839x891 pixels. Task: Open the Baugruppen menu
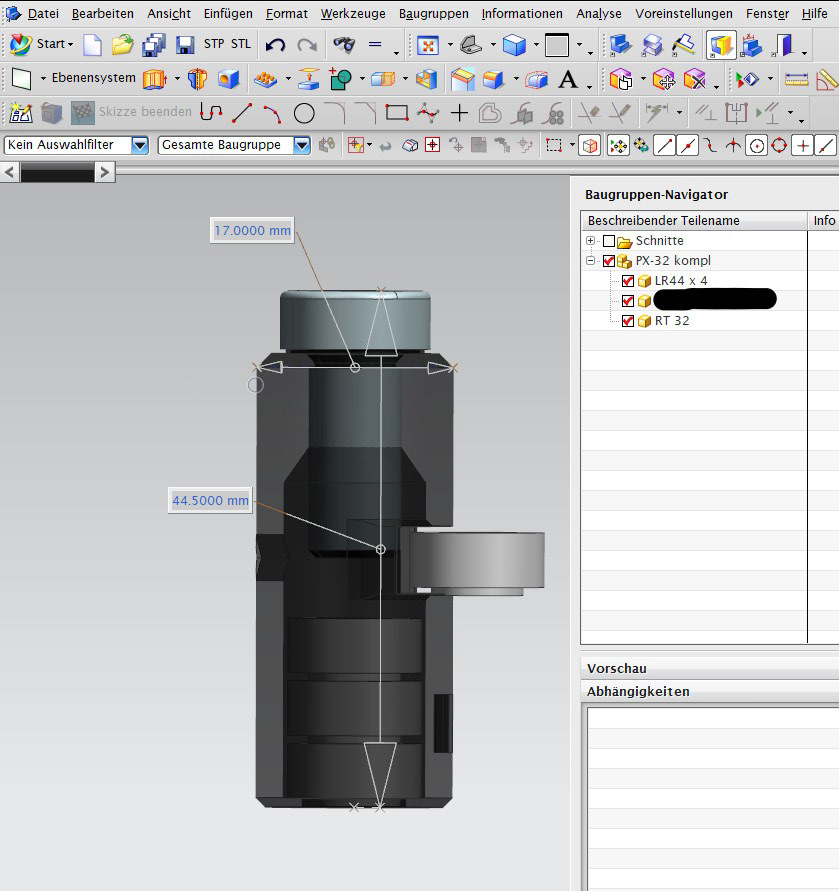pyautogui.click(x=434, y=14)
